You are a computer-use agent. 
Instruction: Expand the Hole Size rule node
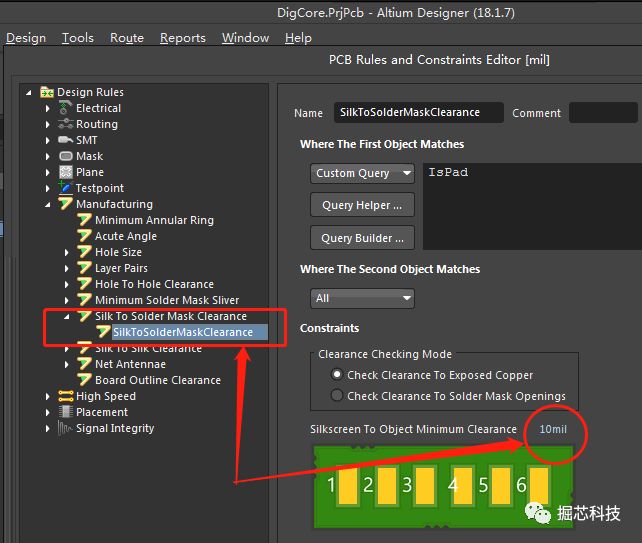click(x=66, y=253)
